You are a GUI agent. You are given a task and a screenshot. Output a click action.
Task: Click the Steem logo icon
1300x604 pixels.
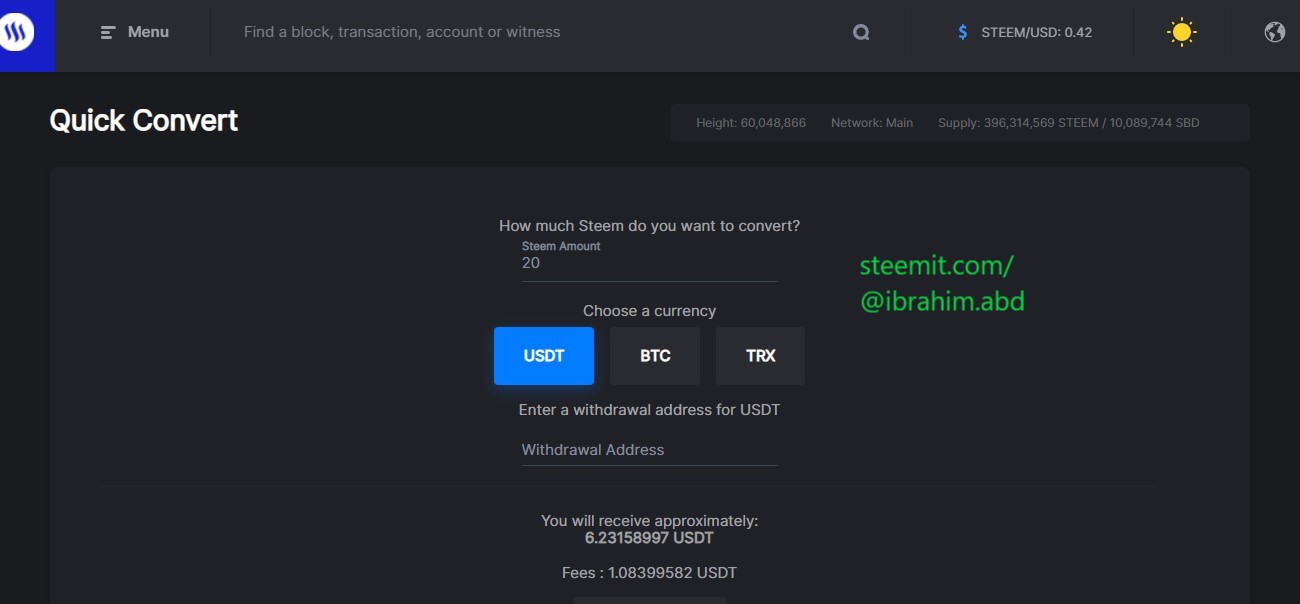tap(16, 33)
